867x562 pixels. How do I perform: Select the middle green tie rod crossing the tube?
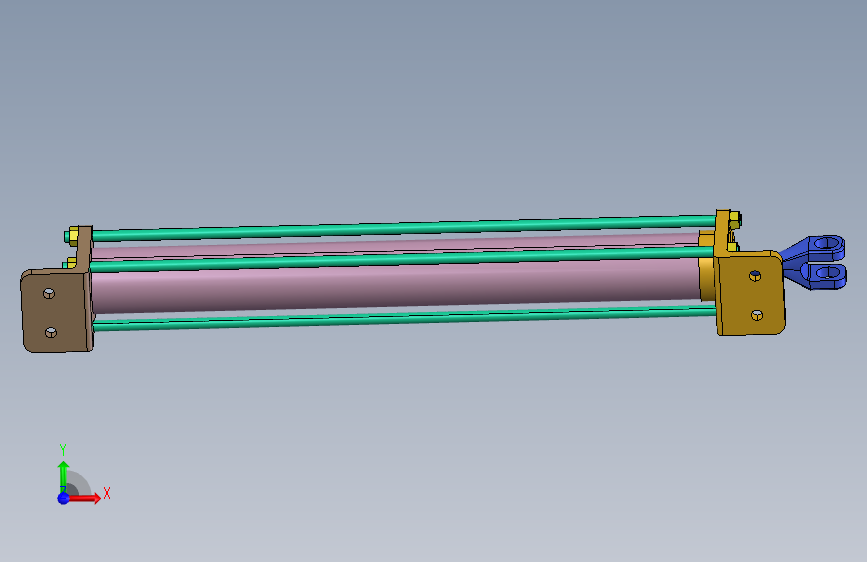pos(403,259)
